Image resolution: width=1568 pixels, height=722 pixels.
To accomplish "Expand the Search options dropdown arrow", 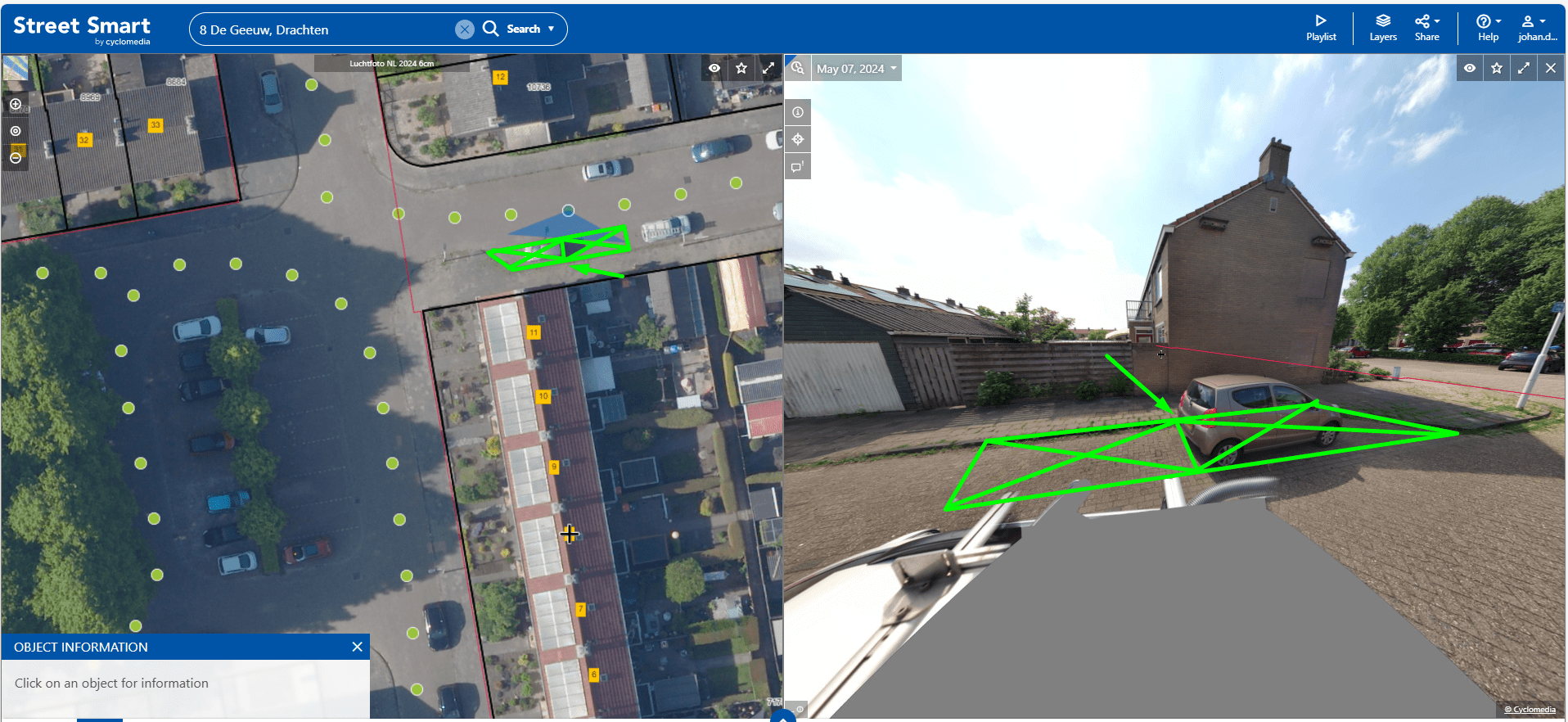I will (x=552, y=29).
